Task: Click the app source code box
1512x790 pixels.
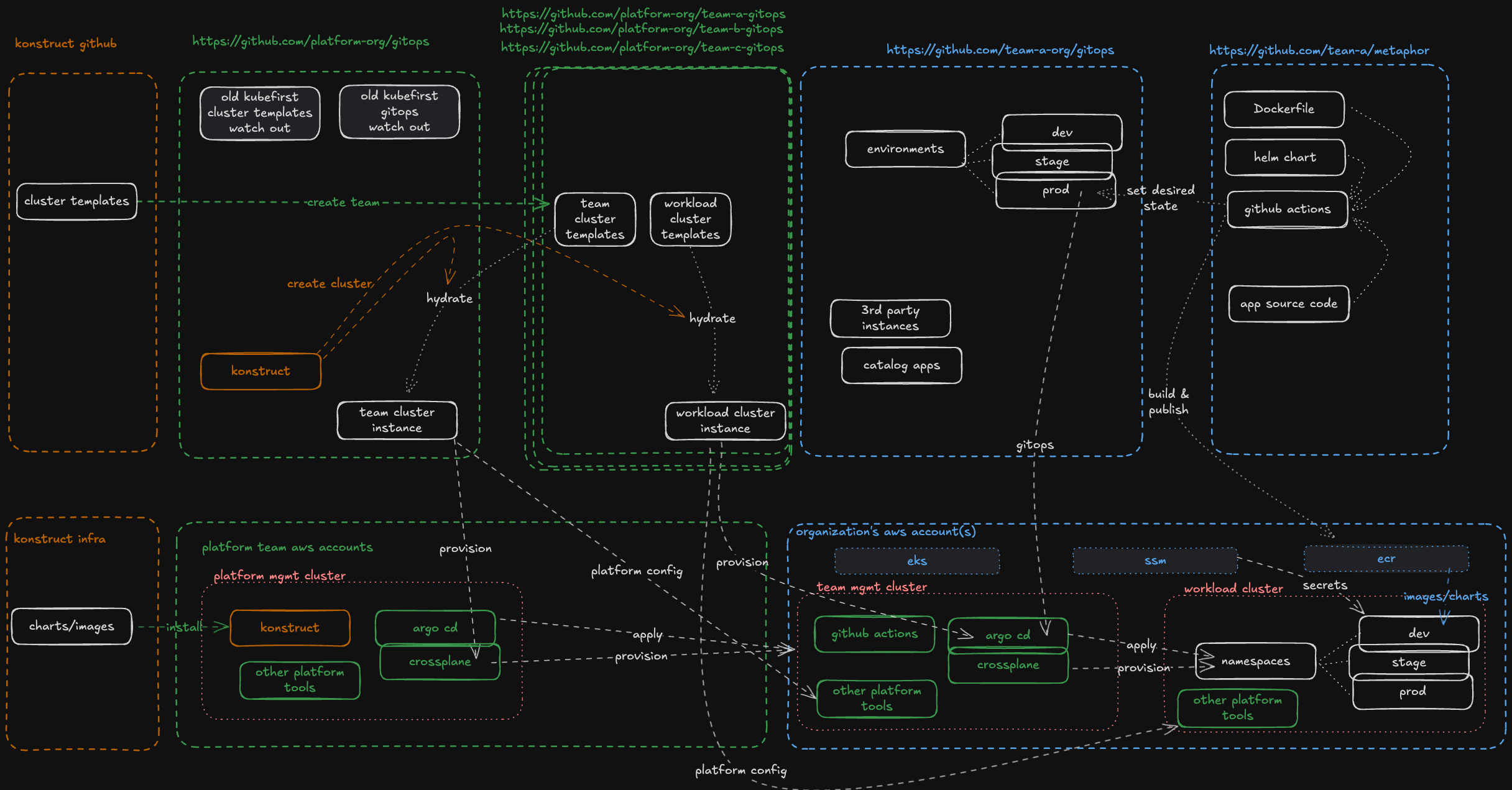Action: 1288,304
